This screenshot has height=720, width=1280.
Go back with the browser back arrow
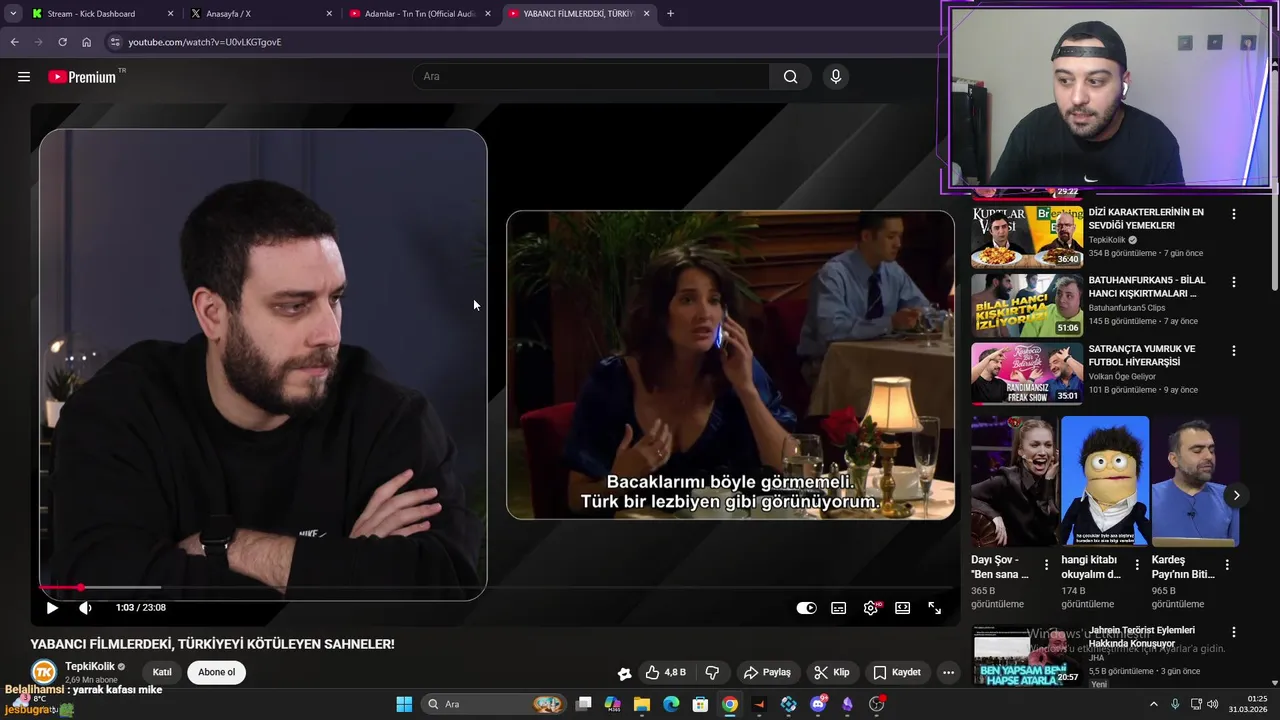[14, 42]
